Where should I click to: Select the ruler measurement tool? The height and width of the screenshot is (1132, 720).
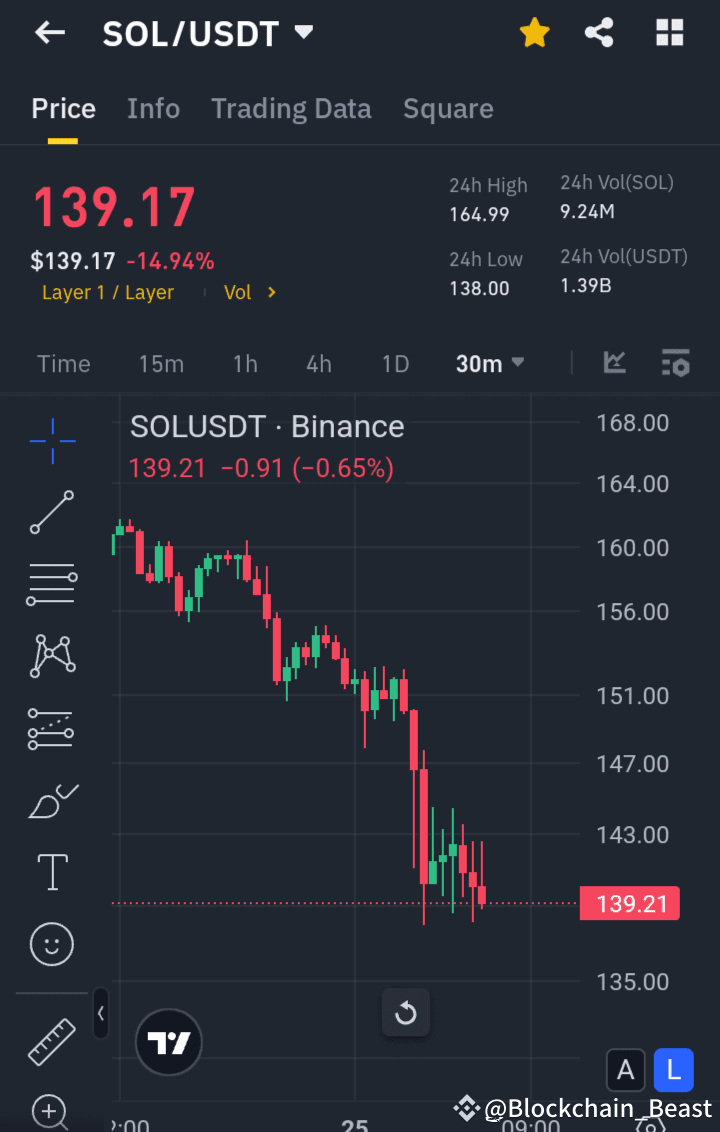click(x=50, y=1040)
